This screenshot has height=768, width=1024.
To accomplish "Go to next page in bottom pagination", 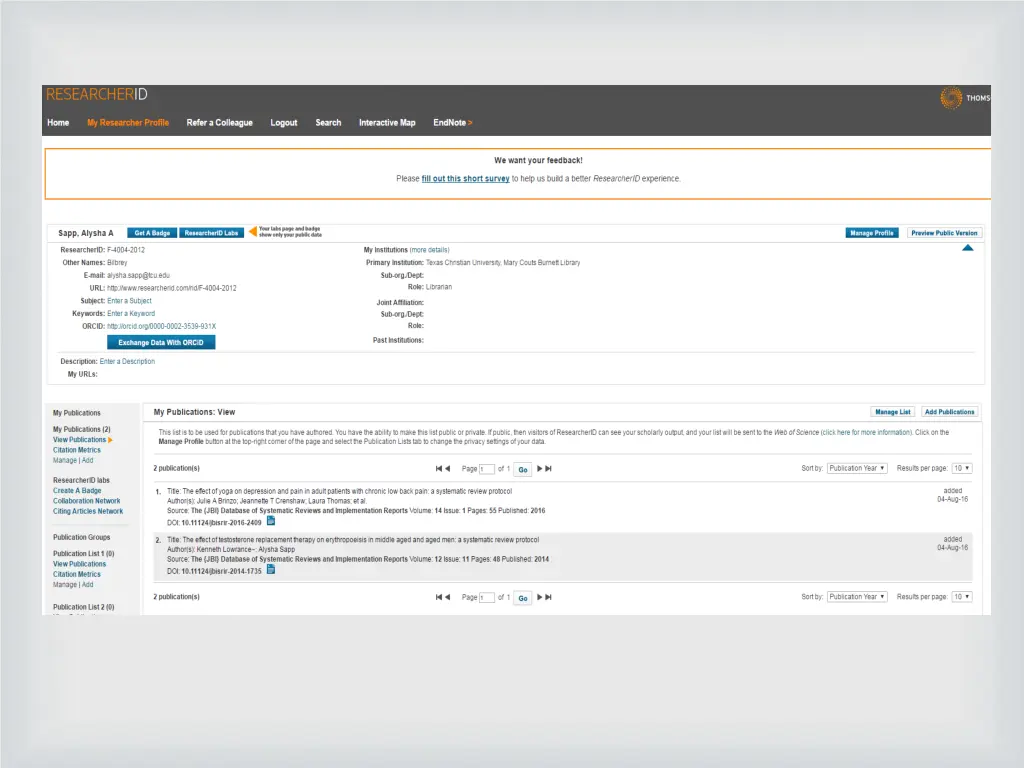I will (x=539, y=597).
